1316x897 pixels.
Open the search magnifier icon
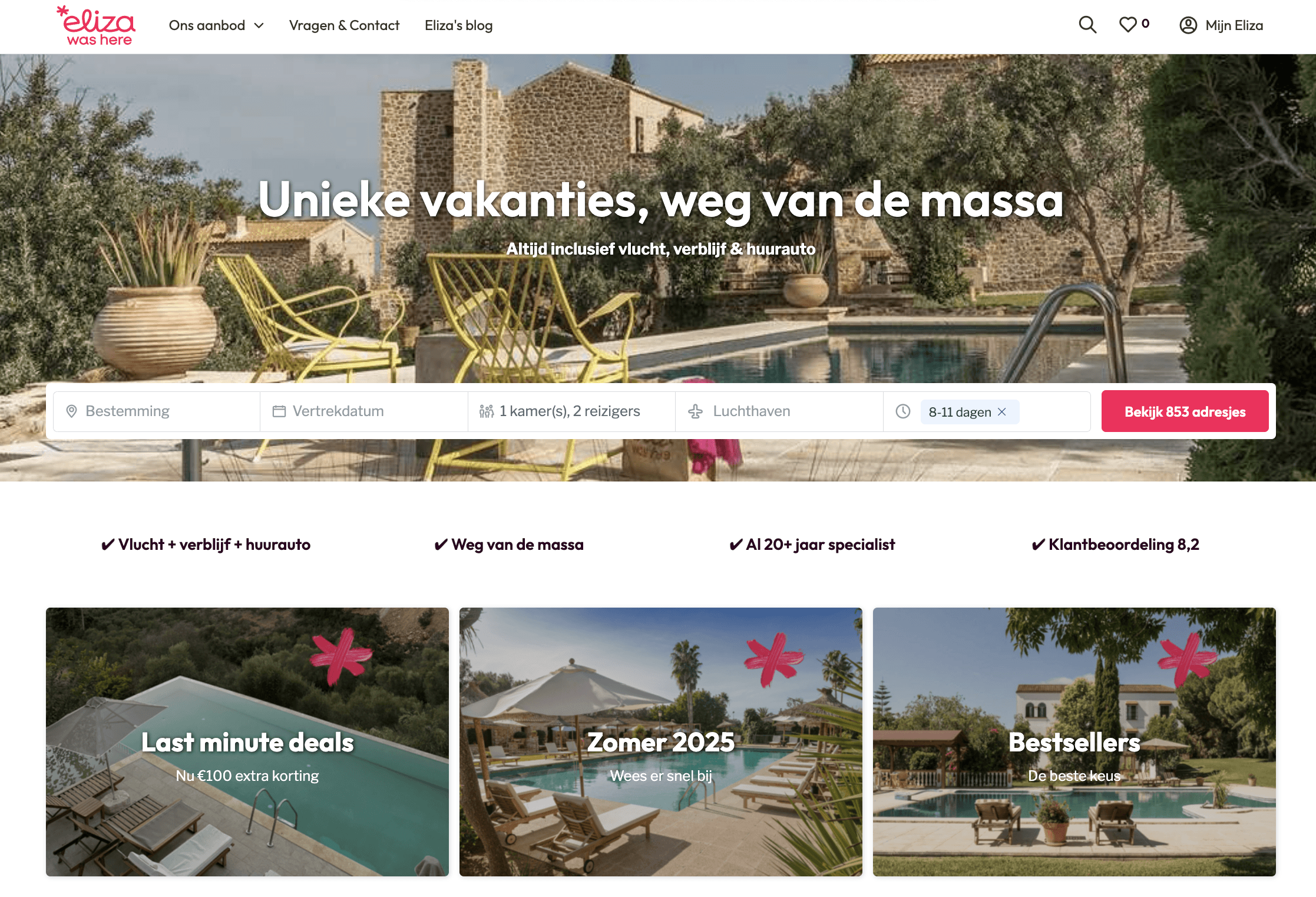tap(1087, 25)
